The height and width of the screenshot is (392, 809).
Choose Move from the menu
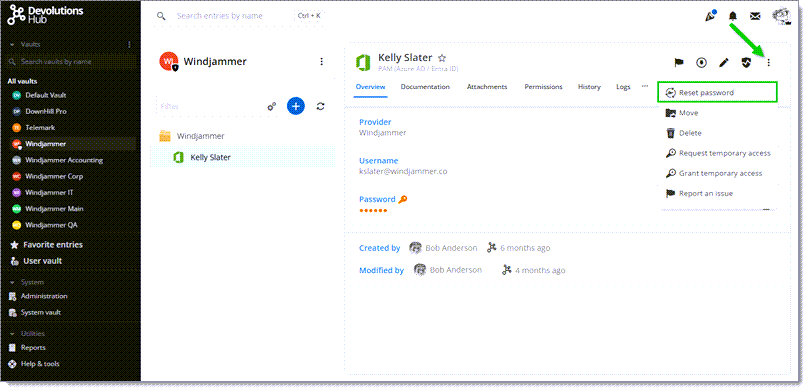pos(717,113)
